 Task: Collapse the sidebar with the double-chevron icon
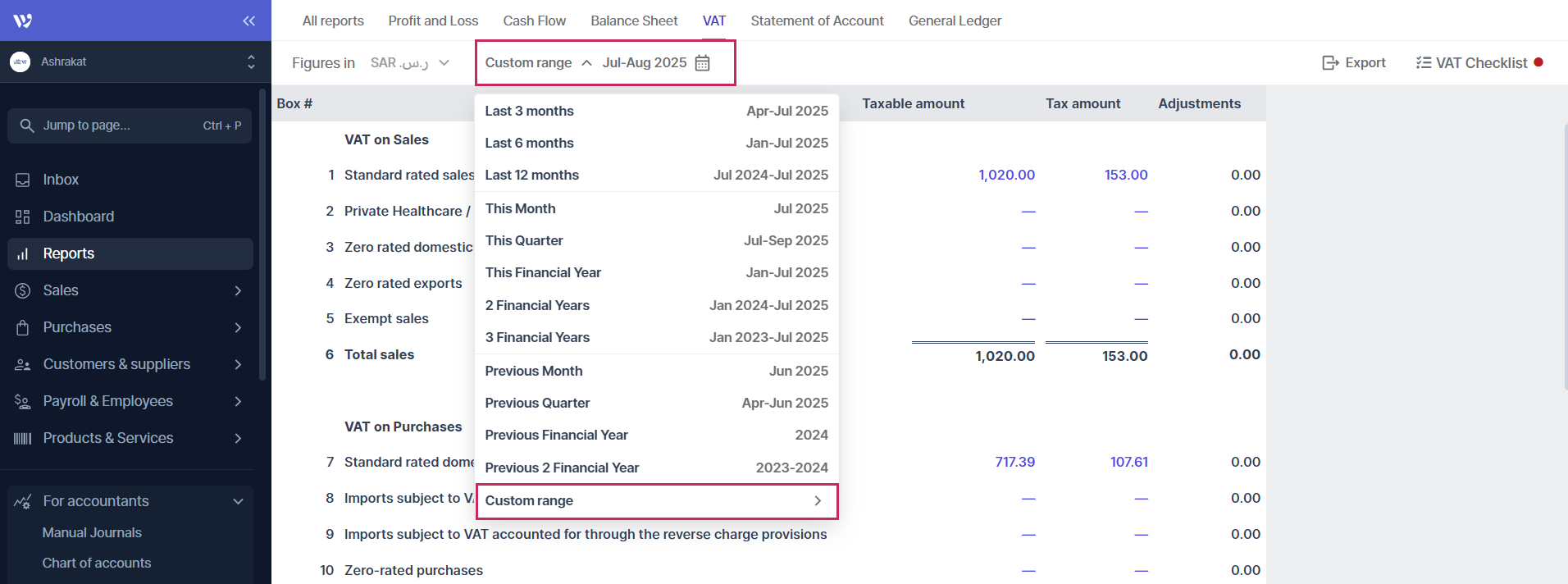point(248,21)
